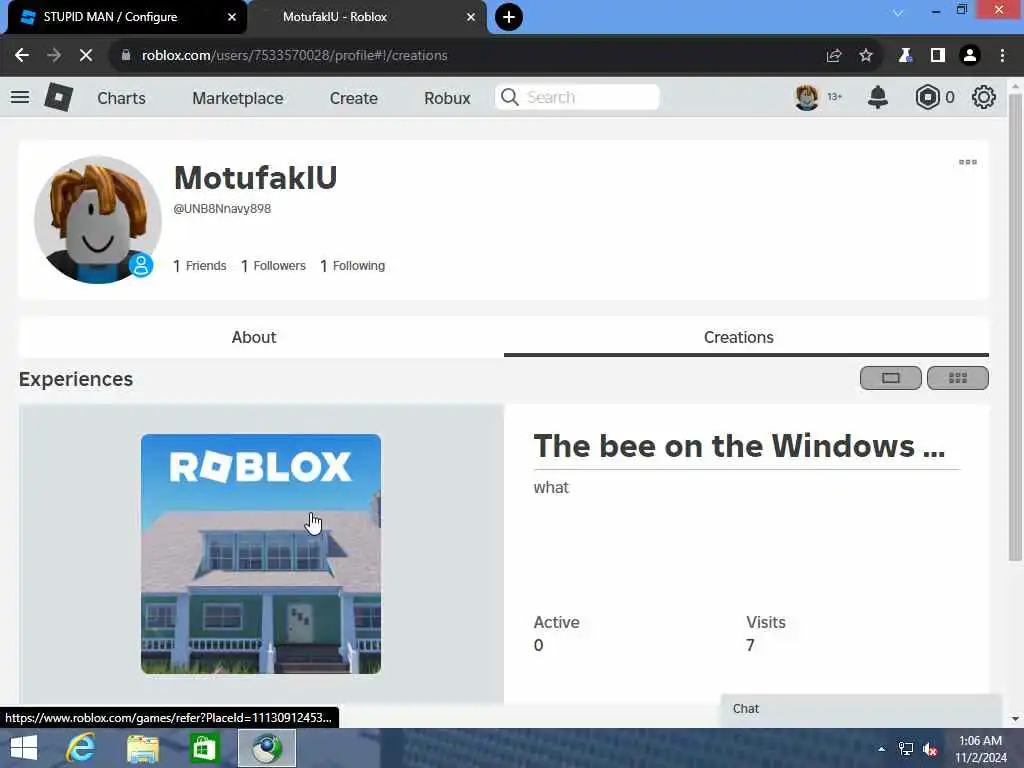
Task: Open the profile three-dots options menu
Action: (x=967, y=162)
